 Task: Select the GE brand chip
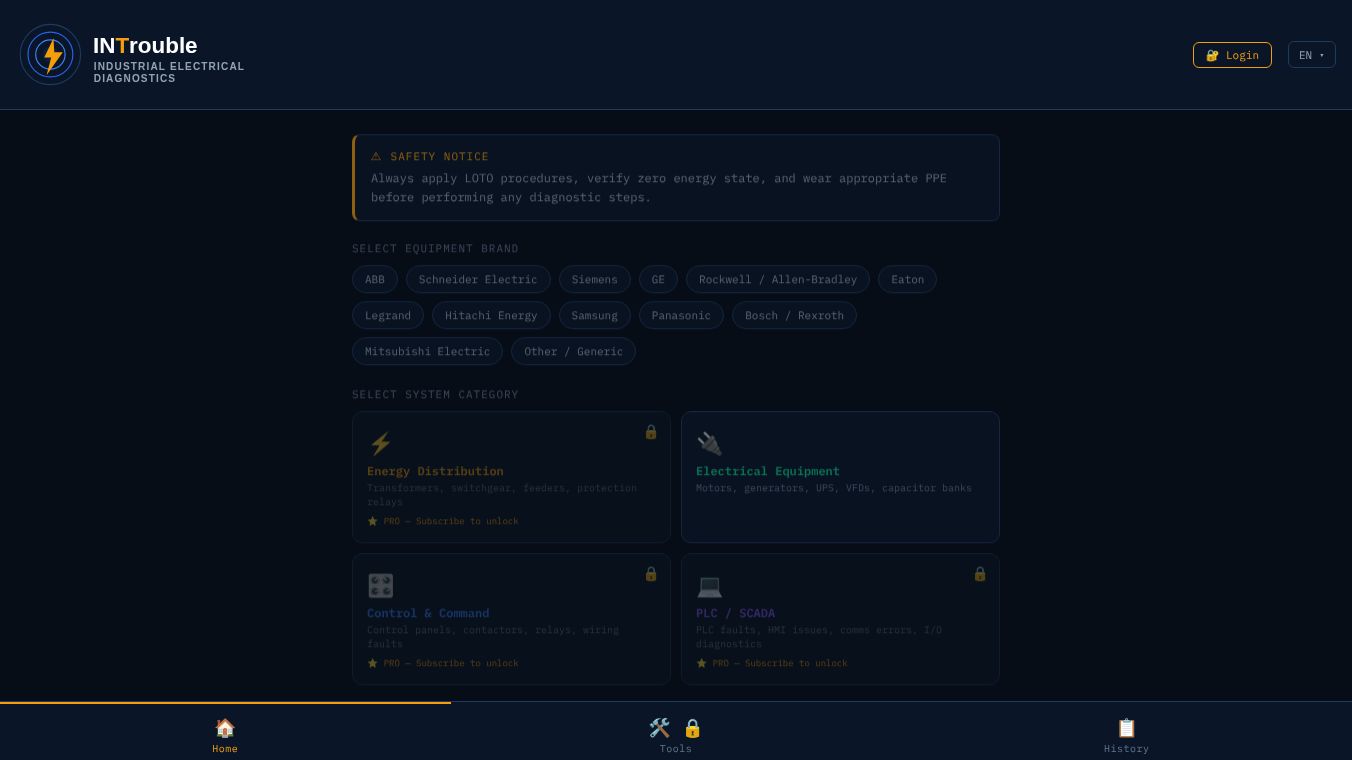(x=658, y=279)
